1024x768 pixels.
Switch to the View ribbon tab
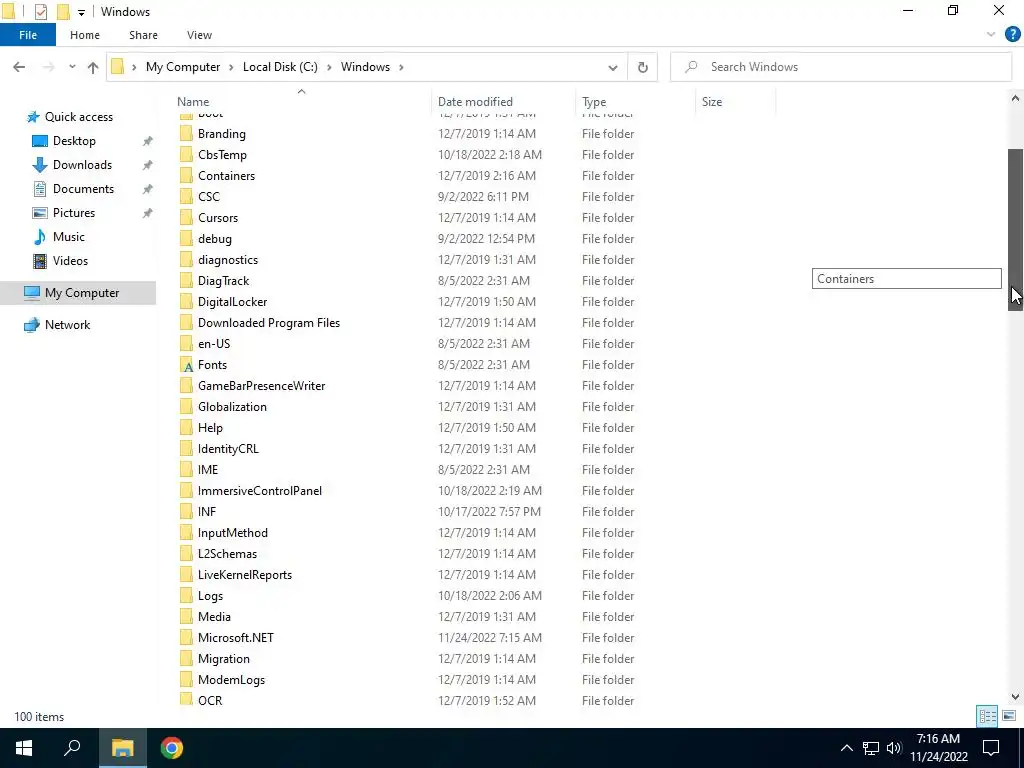click(199, 35)
